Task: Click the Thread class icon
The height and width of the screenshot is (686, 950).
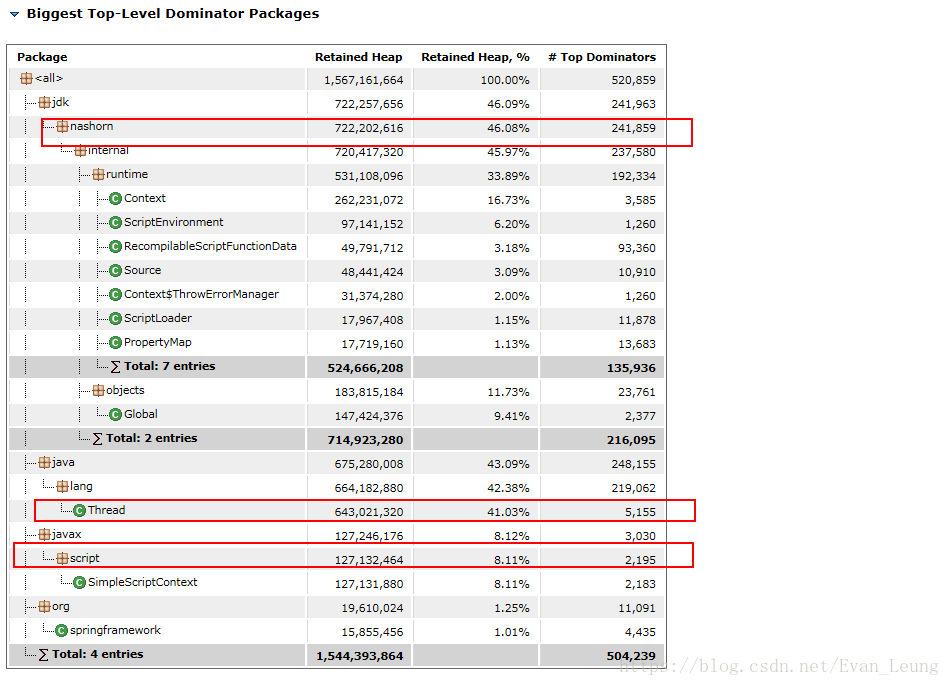Action: pos(79,510)
